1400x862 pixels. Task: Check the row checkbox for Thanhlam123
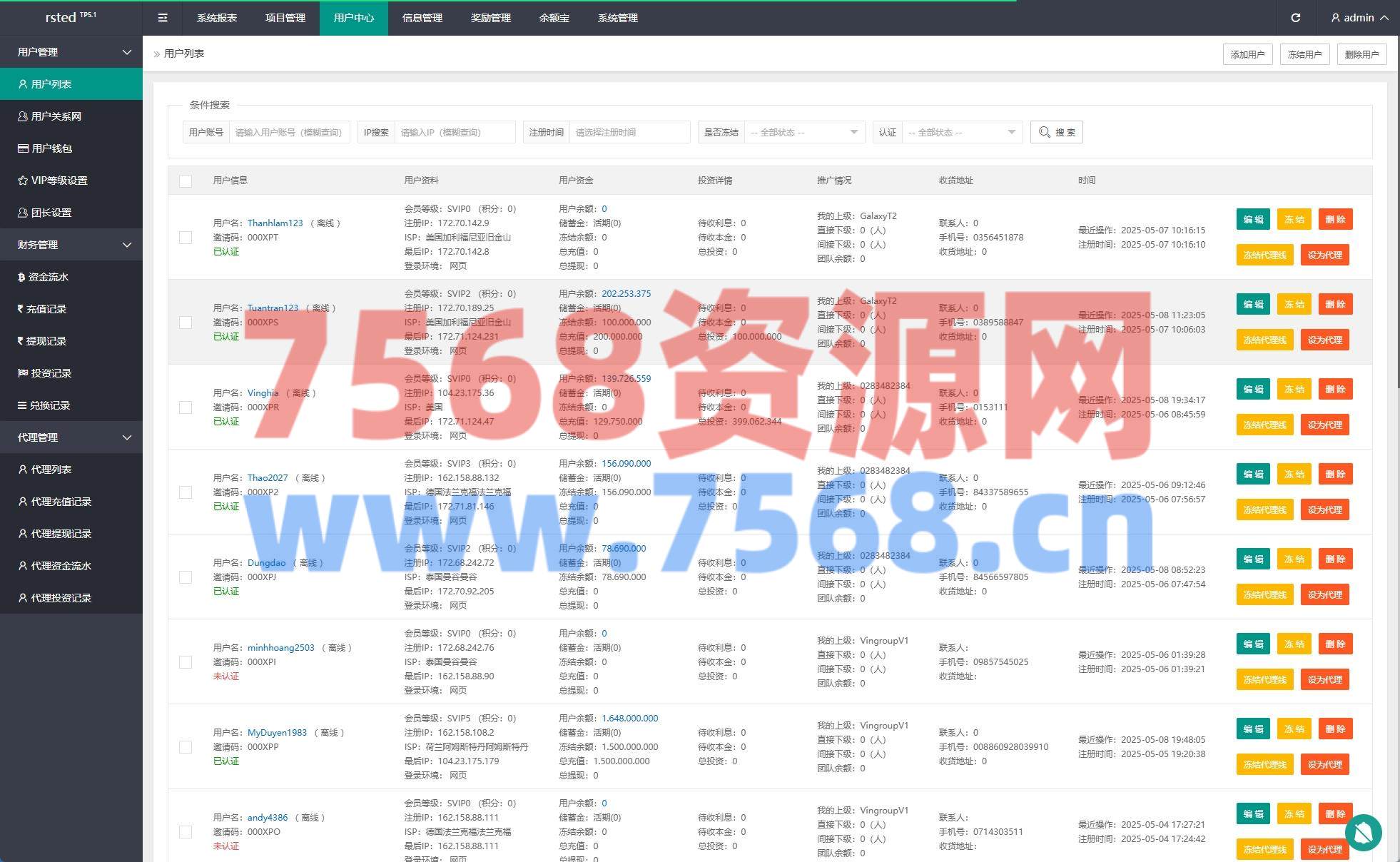[x=186, y=238]
